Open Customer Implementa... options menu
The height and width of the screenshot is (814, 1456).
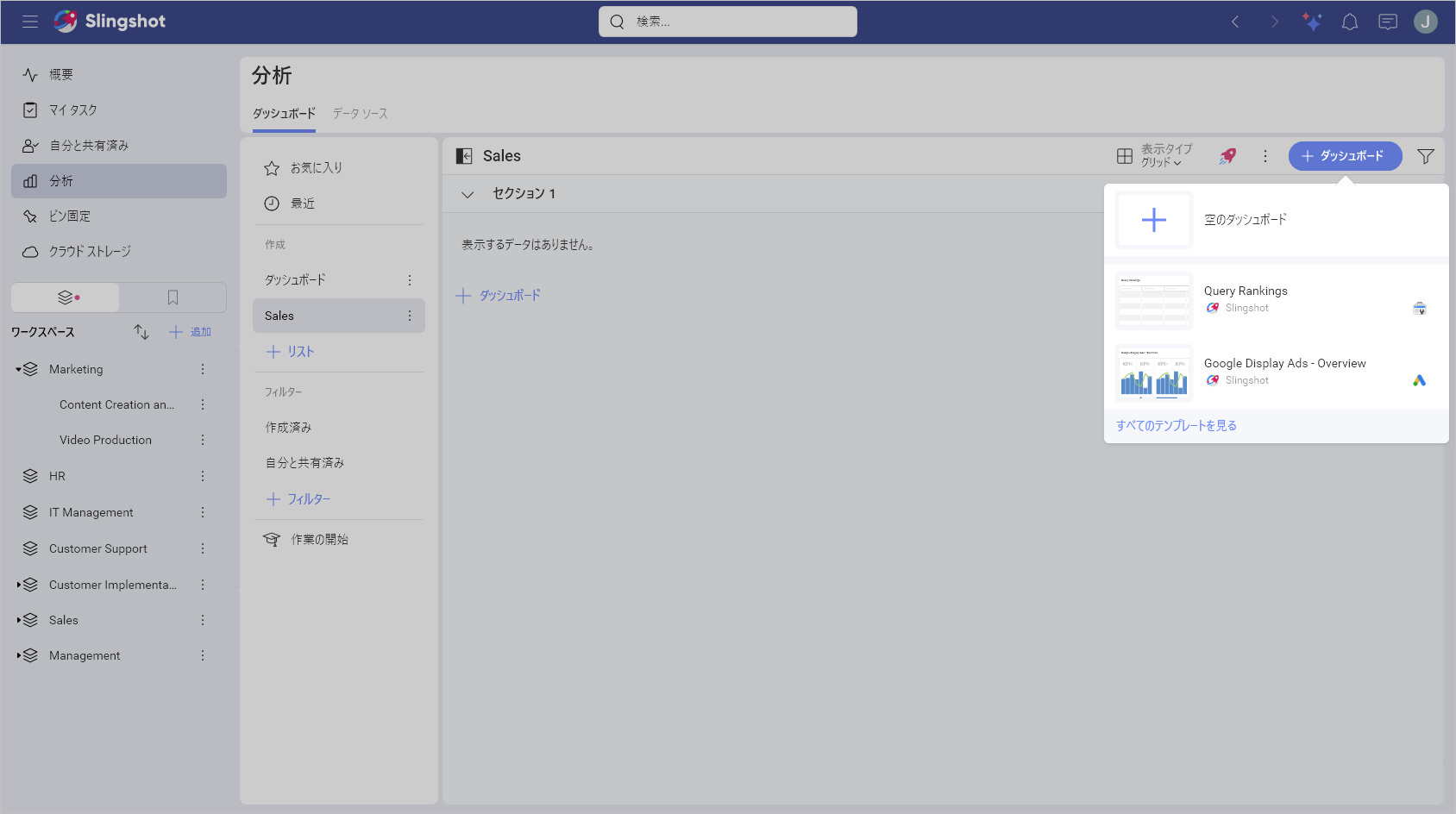(203, 585)
